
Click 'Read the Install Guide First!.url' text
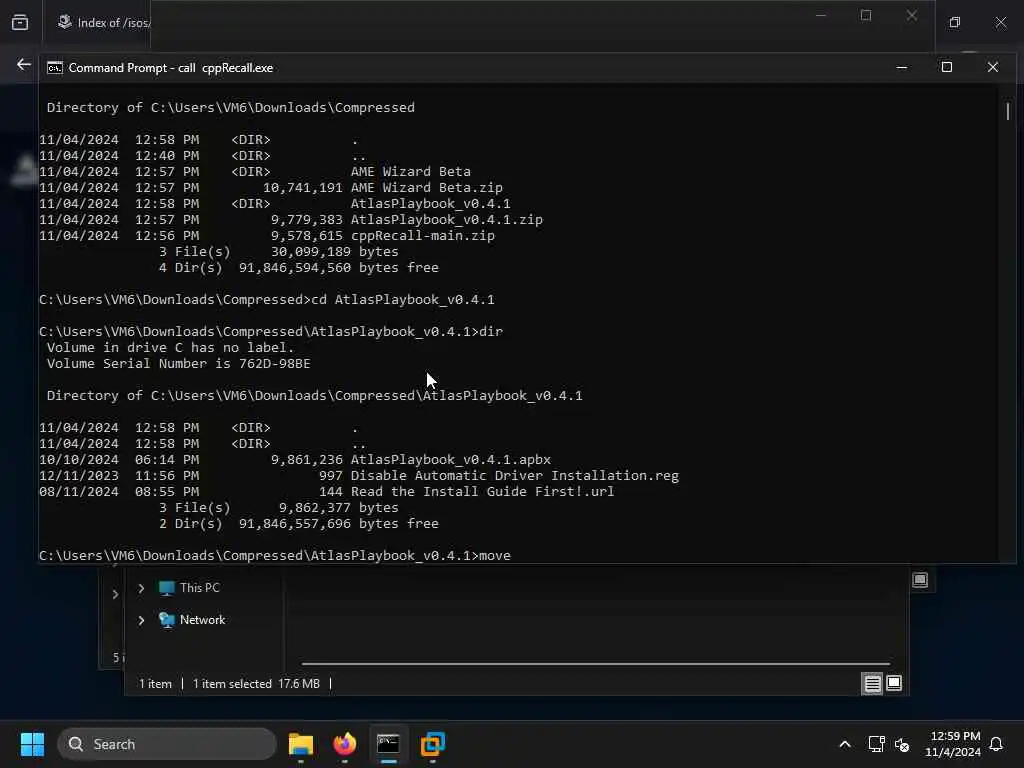483,492
